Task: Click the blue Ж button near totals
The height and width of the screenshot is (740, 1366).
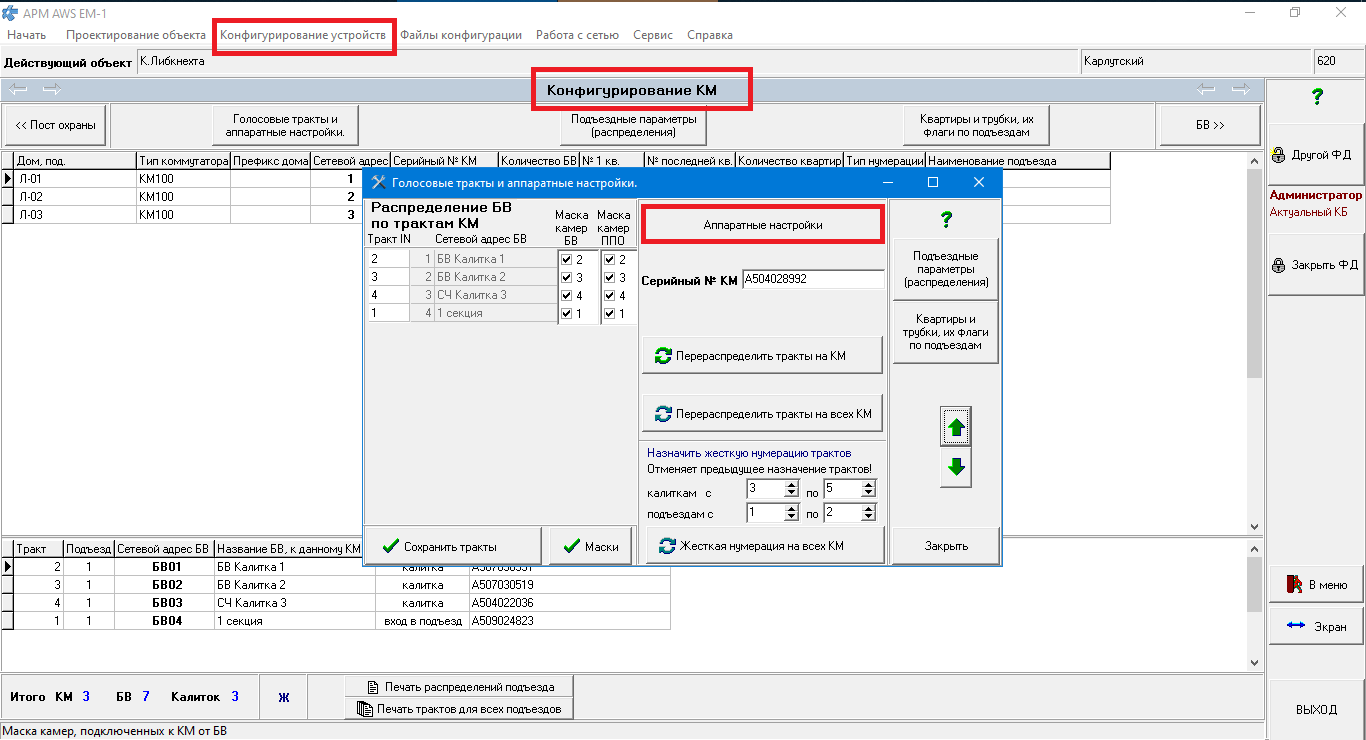Action: [x=283, y=697]
